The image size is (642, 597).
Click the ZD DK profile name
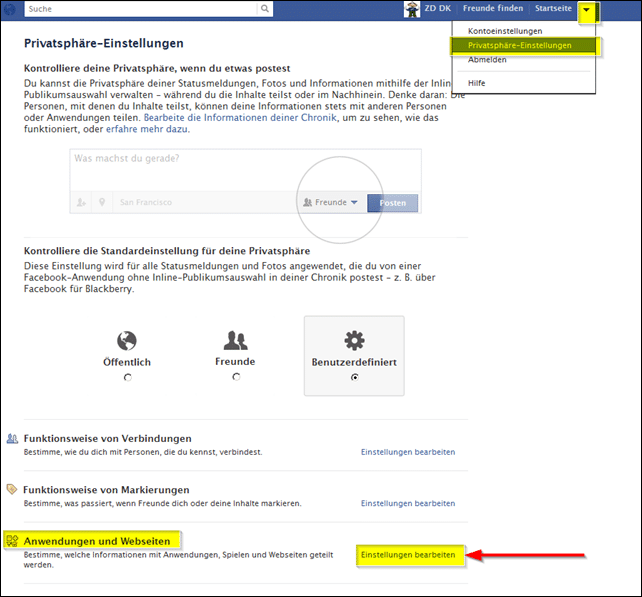[x=437, y=8]
